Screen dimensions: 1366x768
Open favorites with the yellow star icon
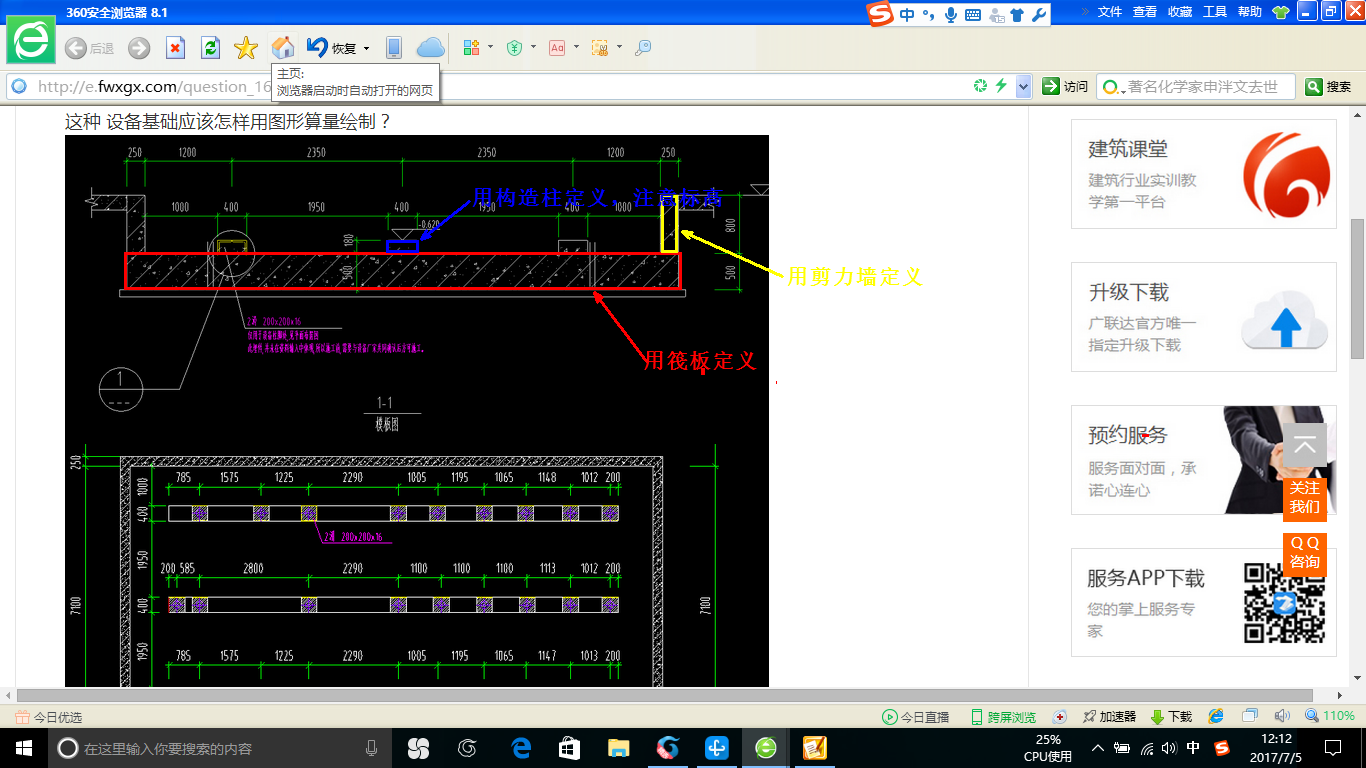(x=246, y=48)
